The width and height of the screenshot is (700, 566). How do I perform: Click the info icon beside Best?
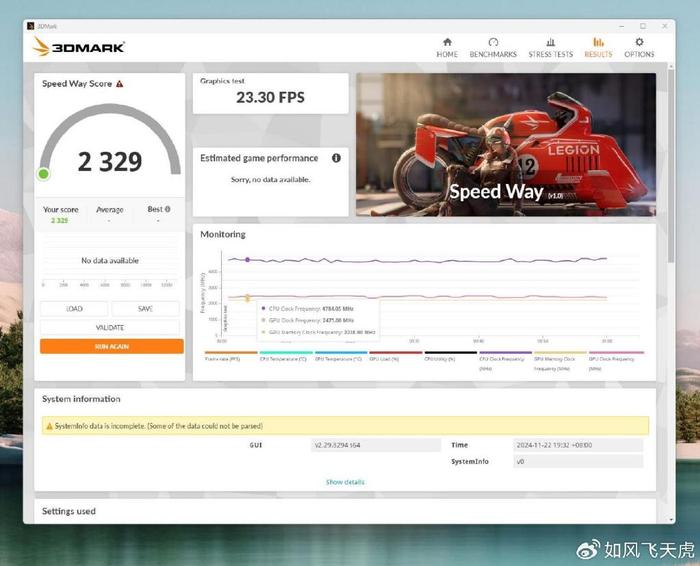point(168,209)
